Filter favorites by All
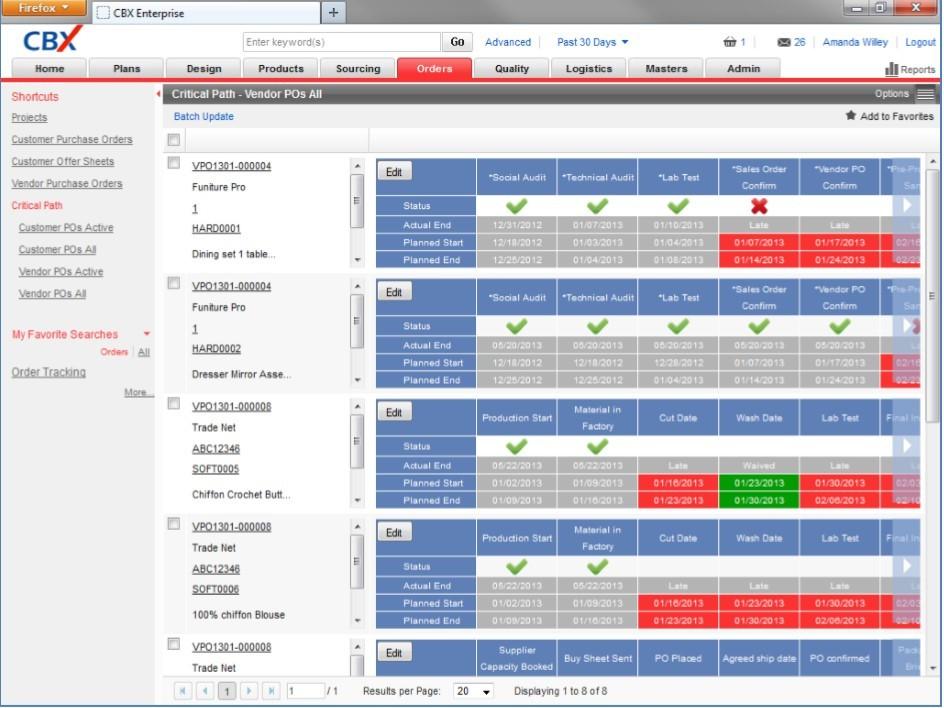The image size is (944, 708). (144, 352)
